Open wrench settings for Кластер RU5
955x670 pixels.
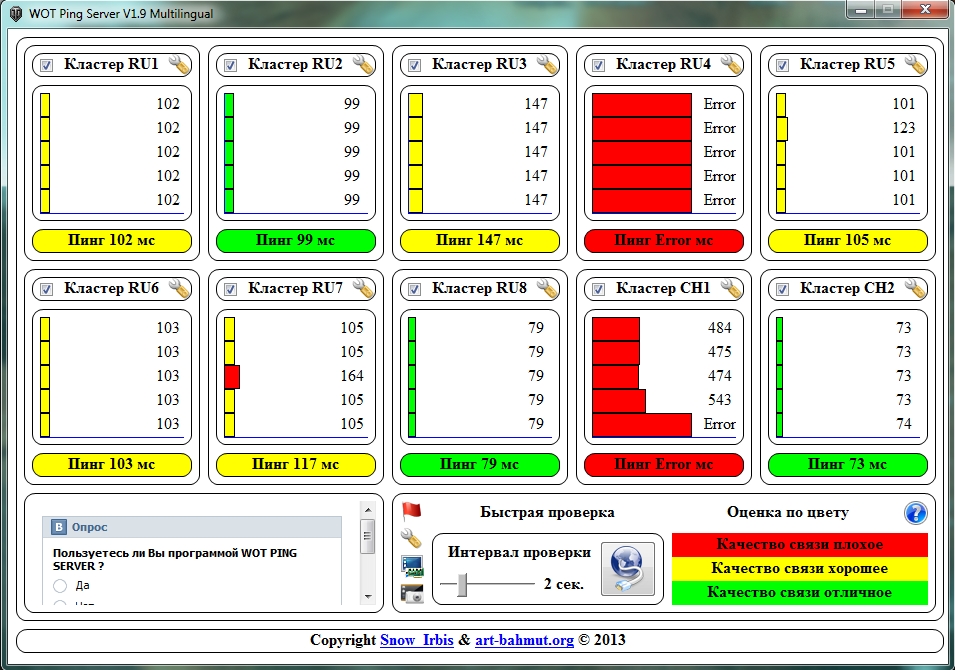(915, 65)
